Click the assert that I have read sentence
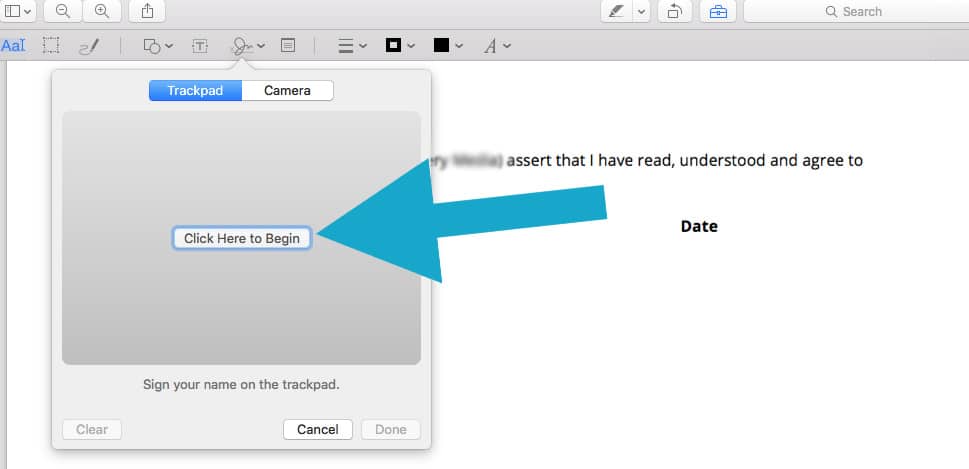The height and width of the screenshot is (469, 969). coord(685,161)
